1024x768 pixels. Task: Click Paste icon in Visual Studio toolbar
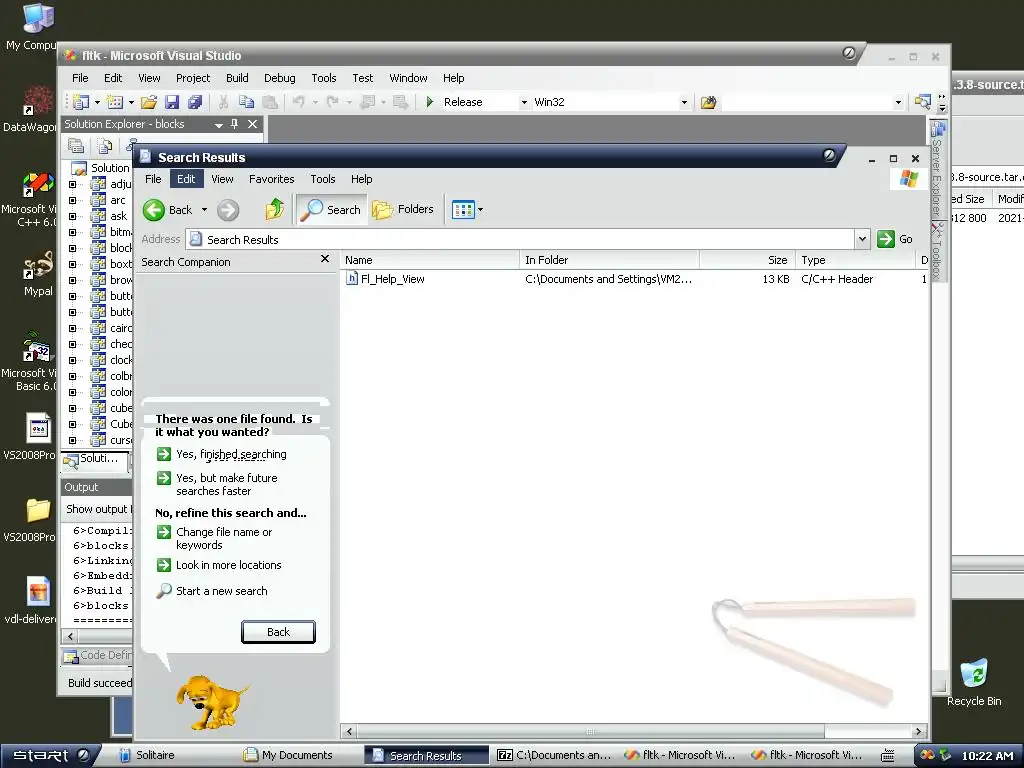270,102
